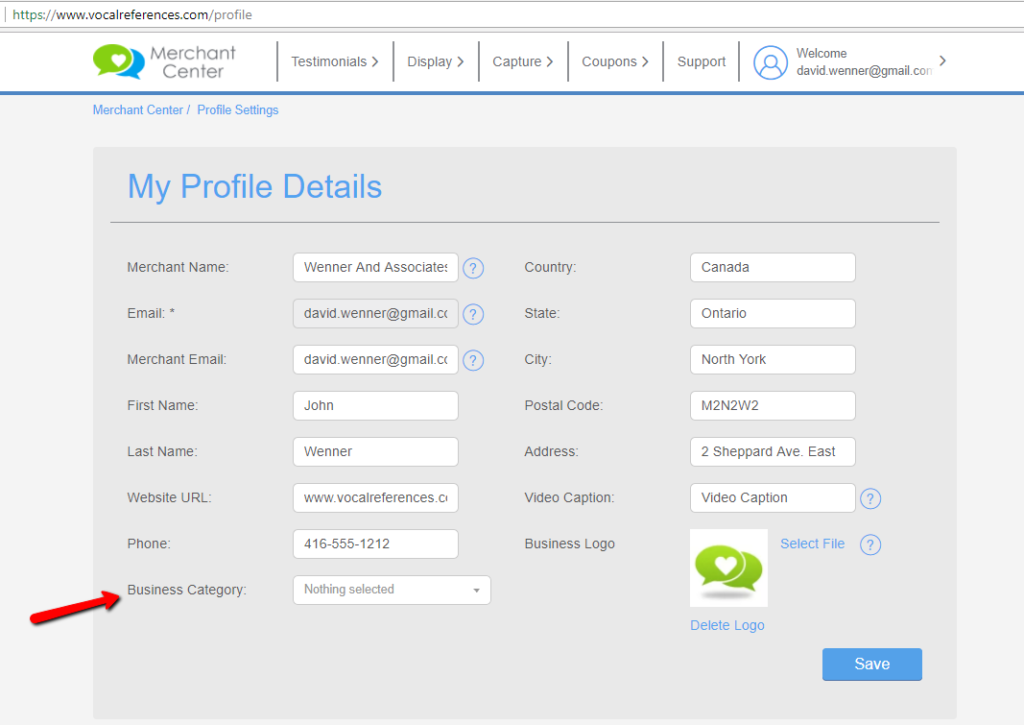Click help icon beside Merchant Email field
The image size is (1024, 725).
[x=474, y=360]
